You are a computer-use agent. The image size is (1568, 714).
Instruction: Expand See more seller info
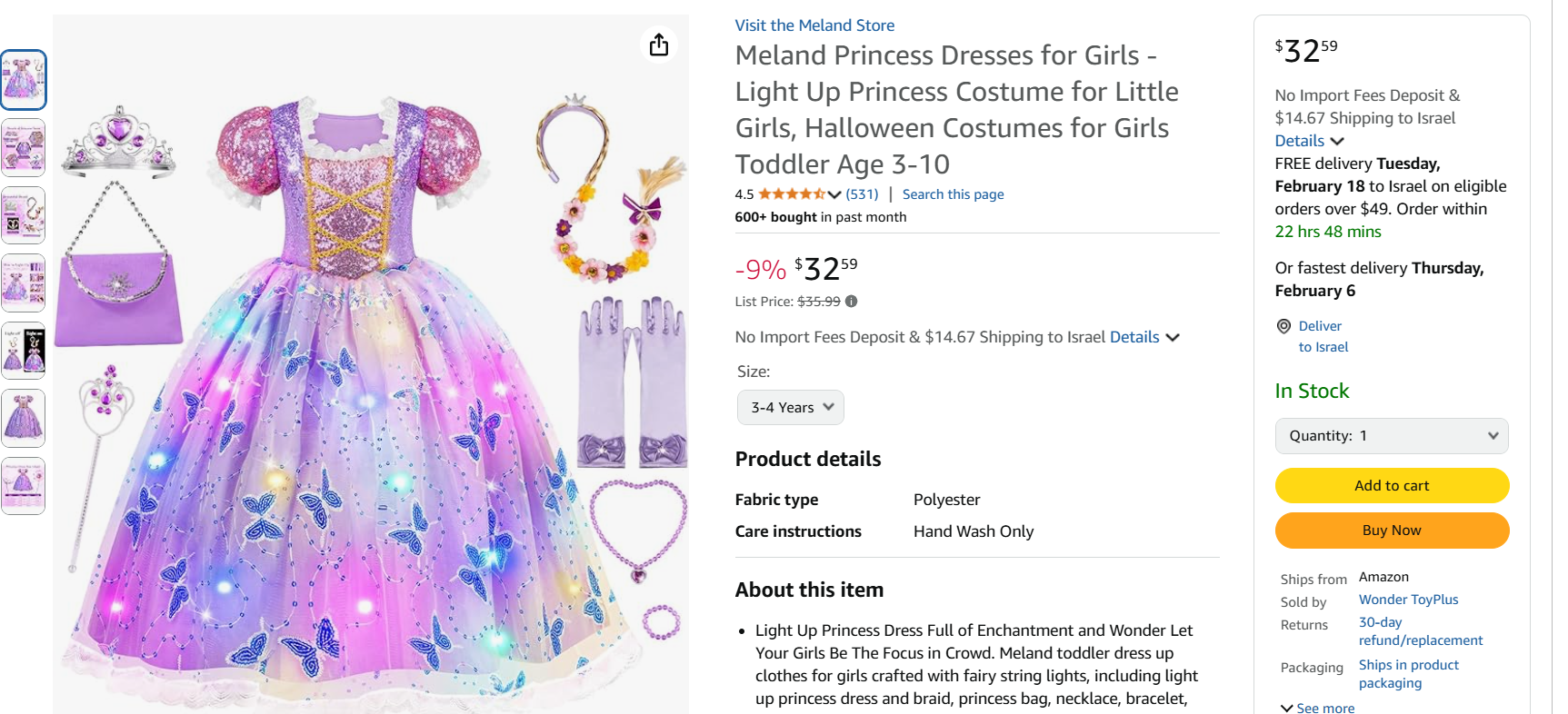[x=1317, y=708]
